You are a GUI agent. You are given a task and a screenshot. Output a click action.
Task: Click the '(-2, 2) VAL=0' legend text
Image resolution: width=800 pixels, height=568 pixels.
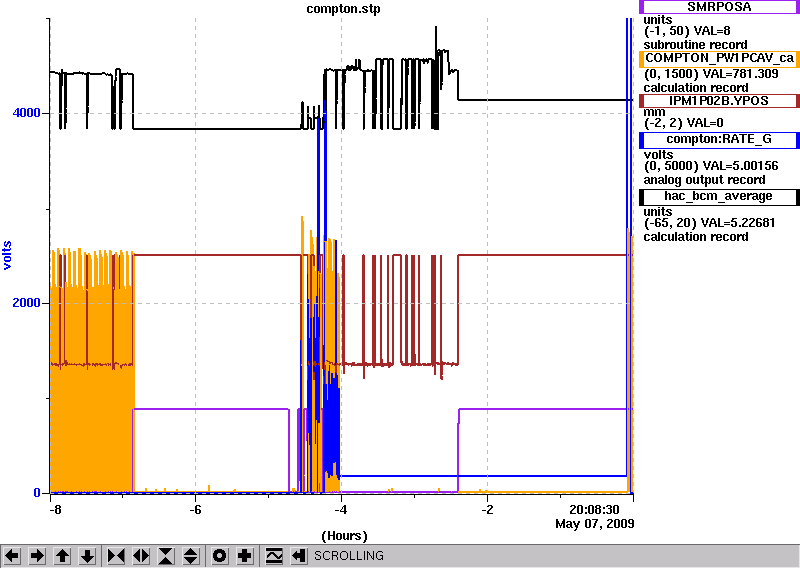pyautogui.click(x=683, y=123)
